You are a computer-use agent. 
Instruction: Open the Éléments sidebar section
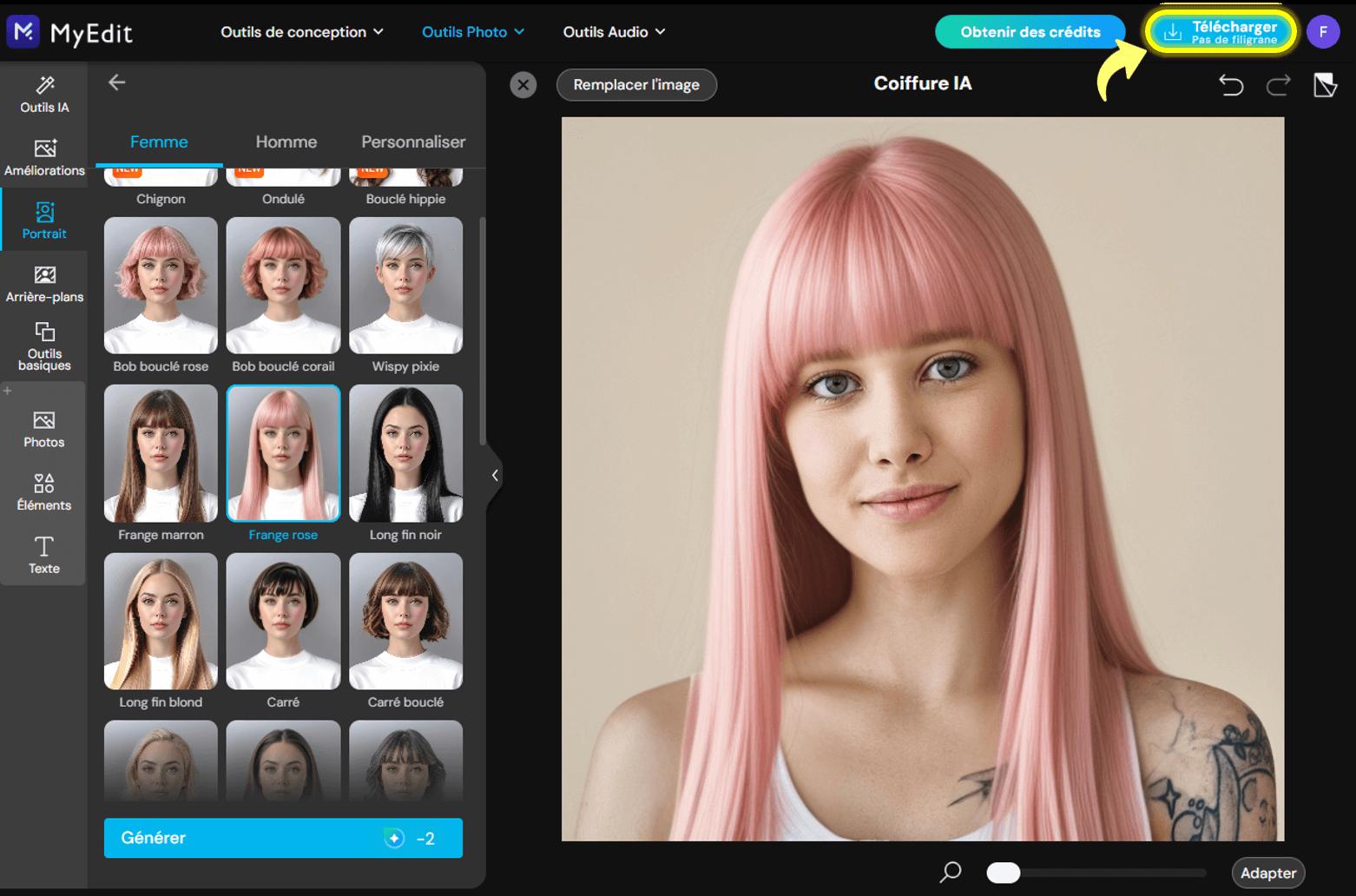(x=44, y=492)
